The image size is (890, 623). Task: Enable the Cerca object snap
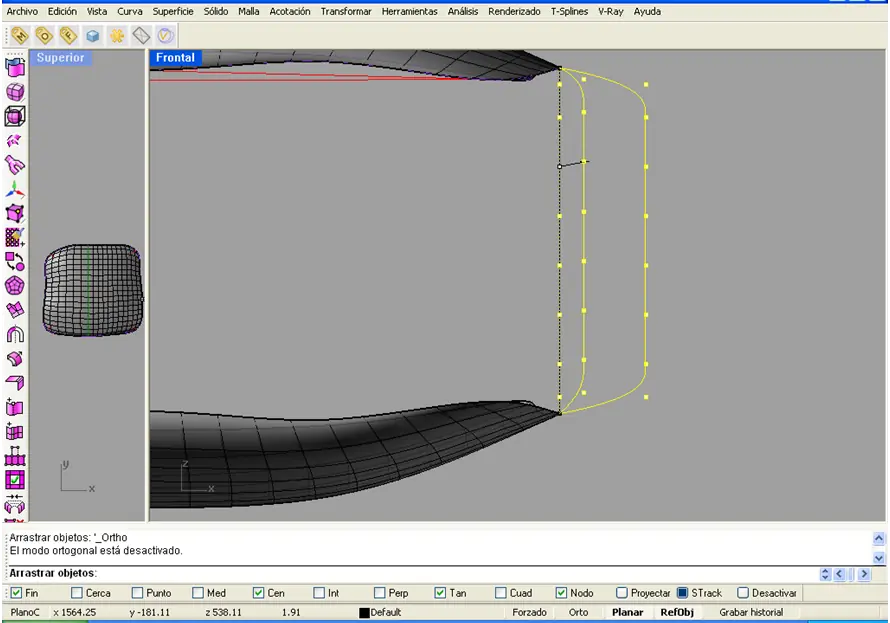pos(77,593)
